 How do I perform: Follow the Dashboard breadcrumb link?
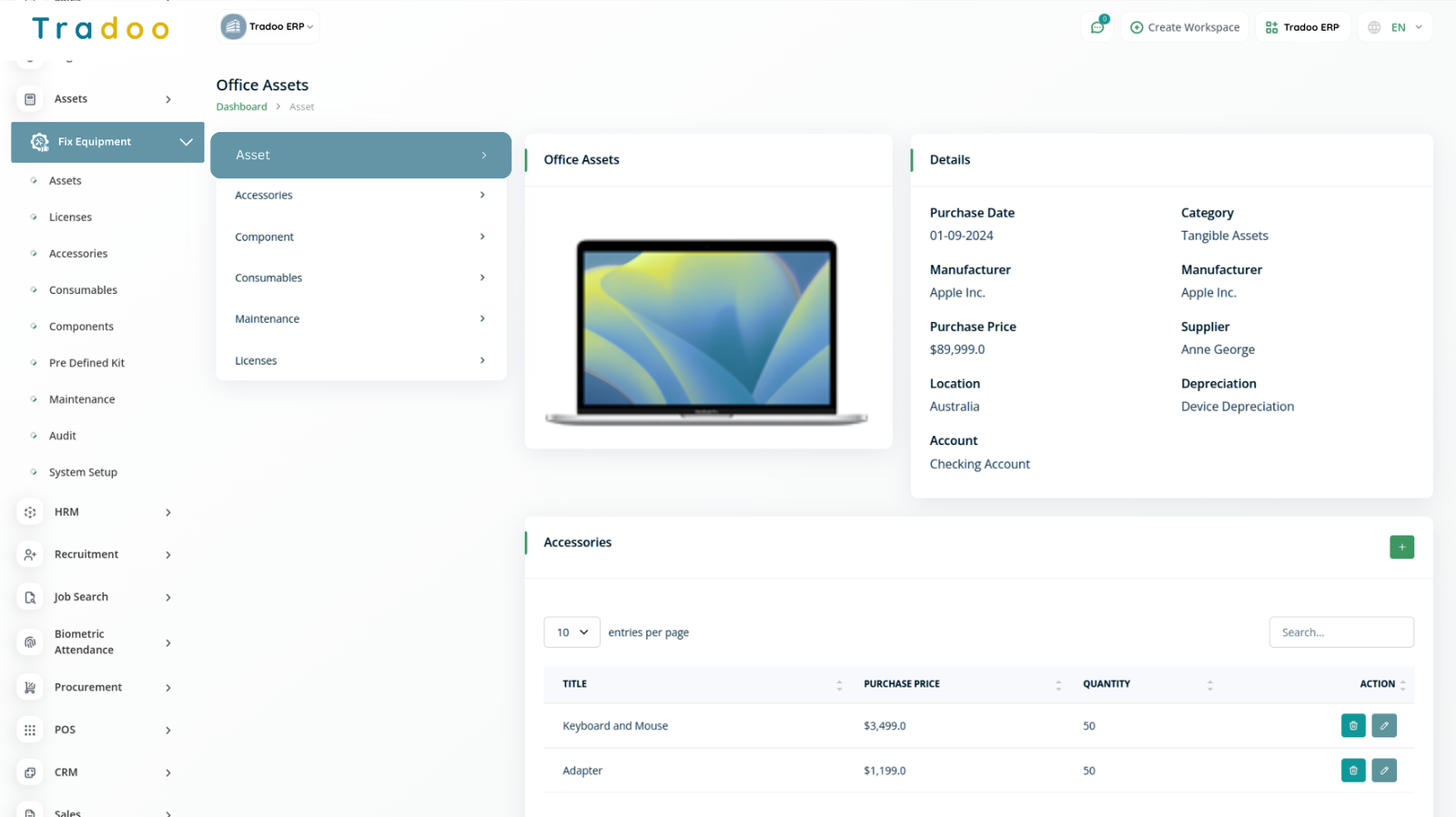click(x=241, y=107)
